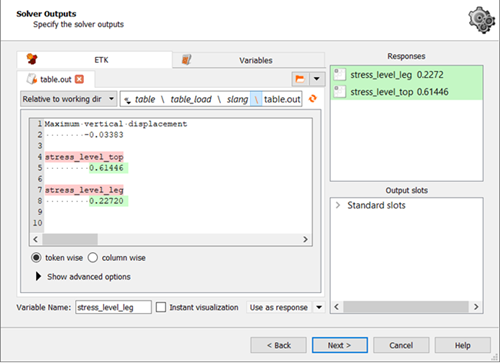Viewport: 500px width, 363px height.
Task: Click the text viewer horizontal scrollbar thumb
Action: click(70, 239)
